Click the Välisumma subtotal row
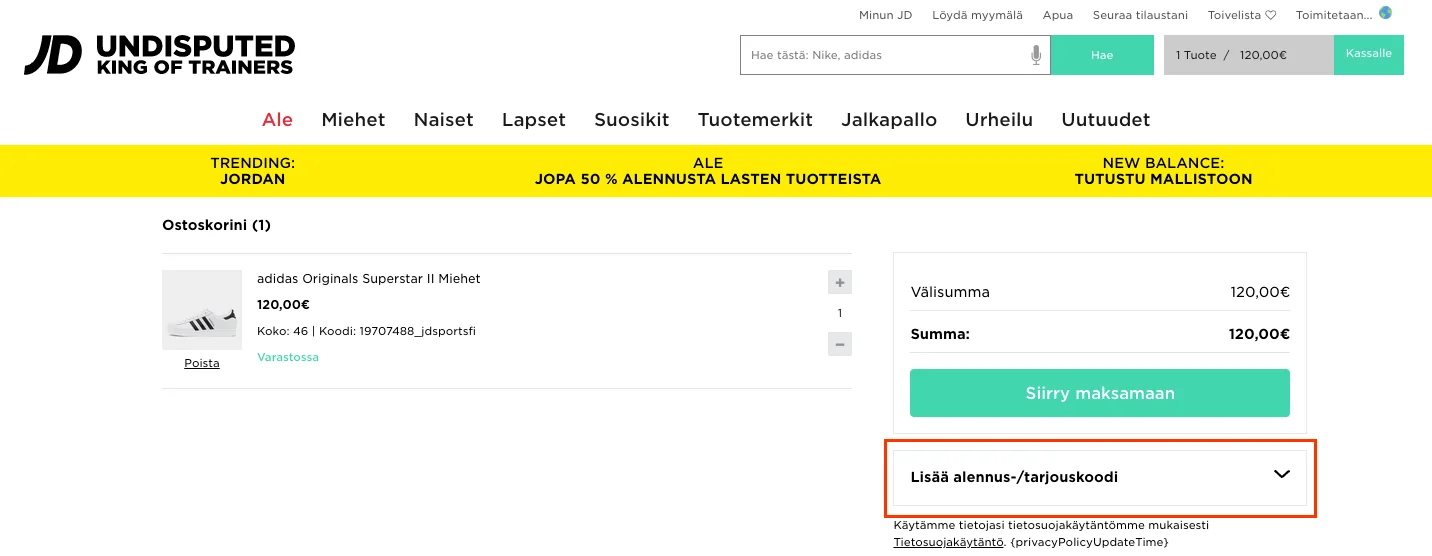This screenshot has height=556, width=1432. pyautogui.click(x=1100, y=293)
